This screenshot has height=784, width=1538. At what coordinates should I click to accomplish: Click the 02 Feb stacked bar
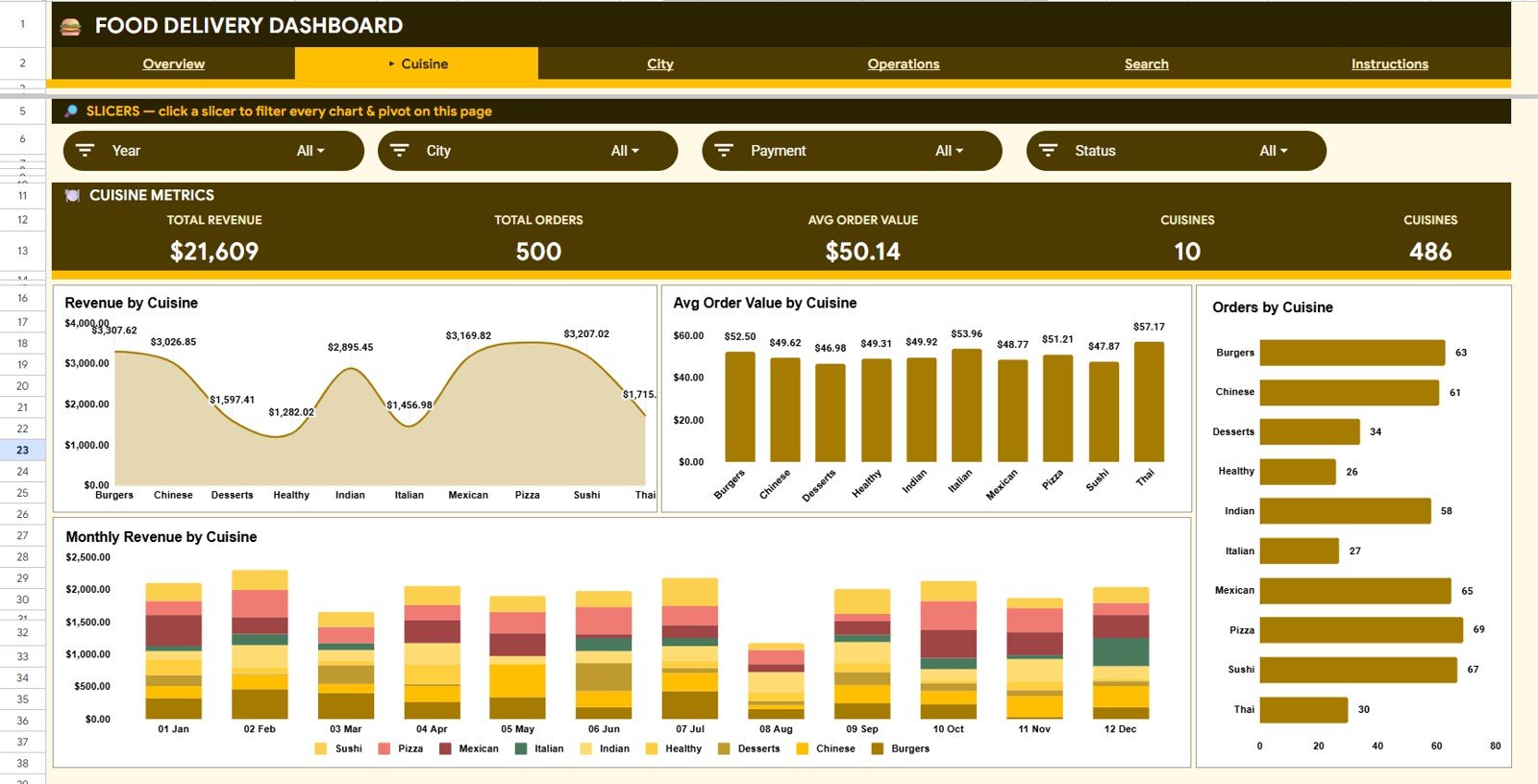260,645
